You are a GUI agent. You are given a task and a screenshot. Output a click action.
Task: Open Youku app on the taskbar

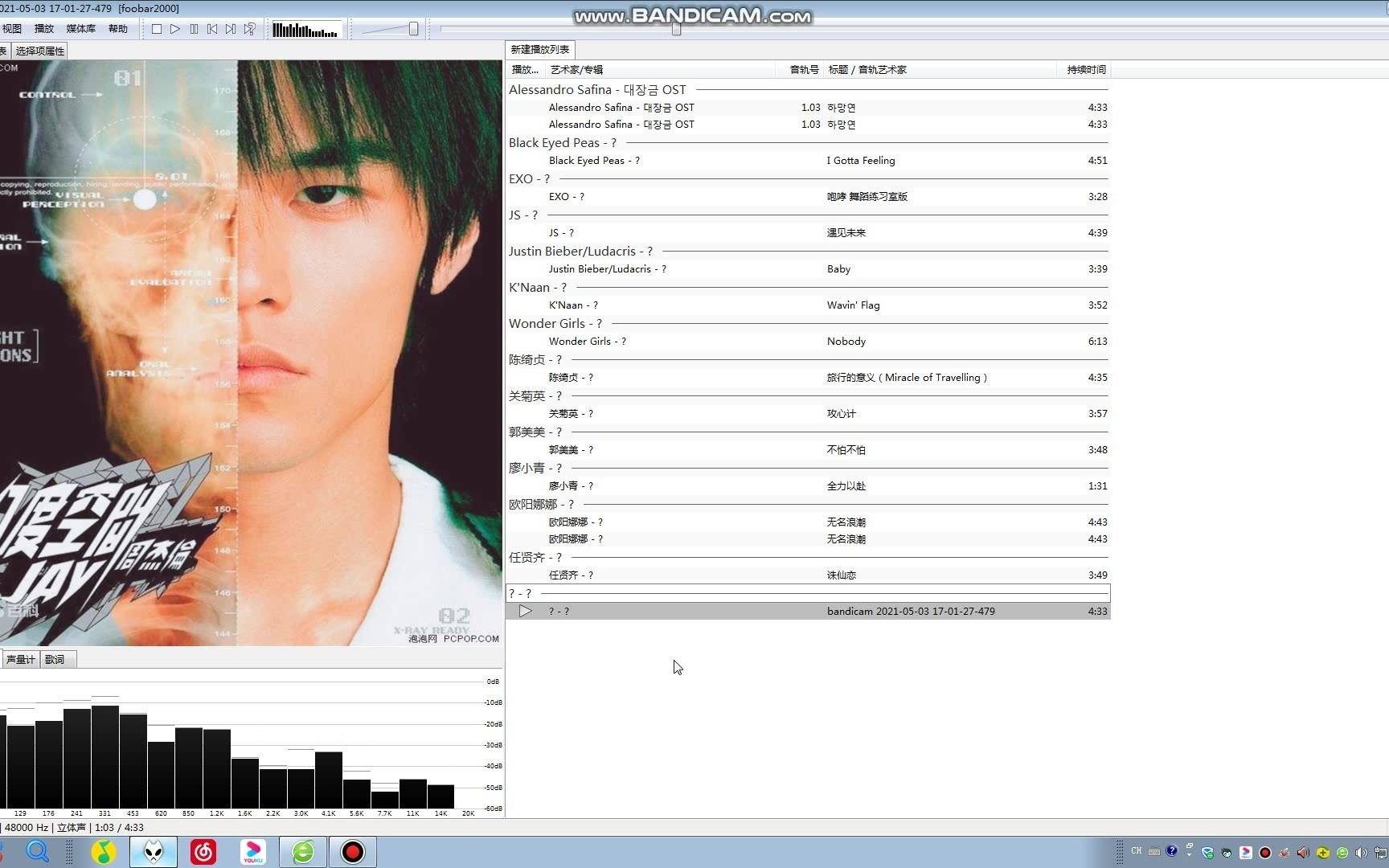(x=253, y=852)
